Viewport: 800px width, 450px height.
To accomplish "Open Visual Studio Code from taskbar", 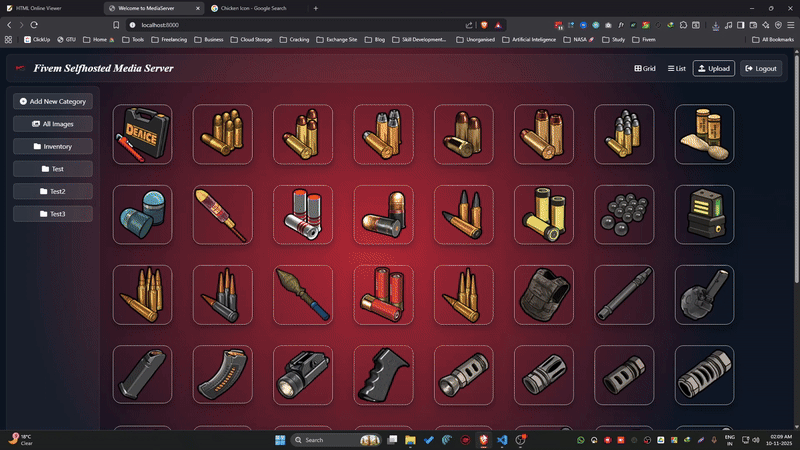I will pos(502,440).
